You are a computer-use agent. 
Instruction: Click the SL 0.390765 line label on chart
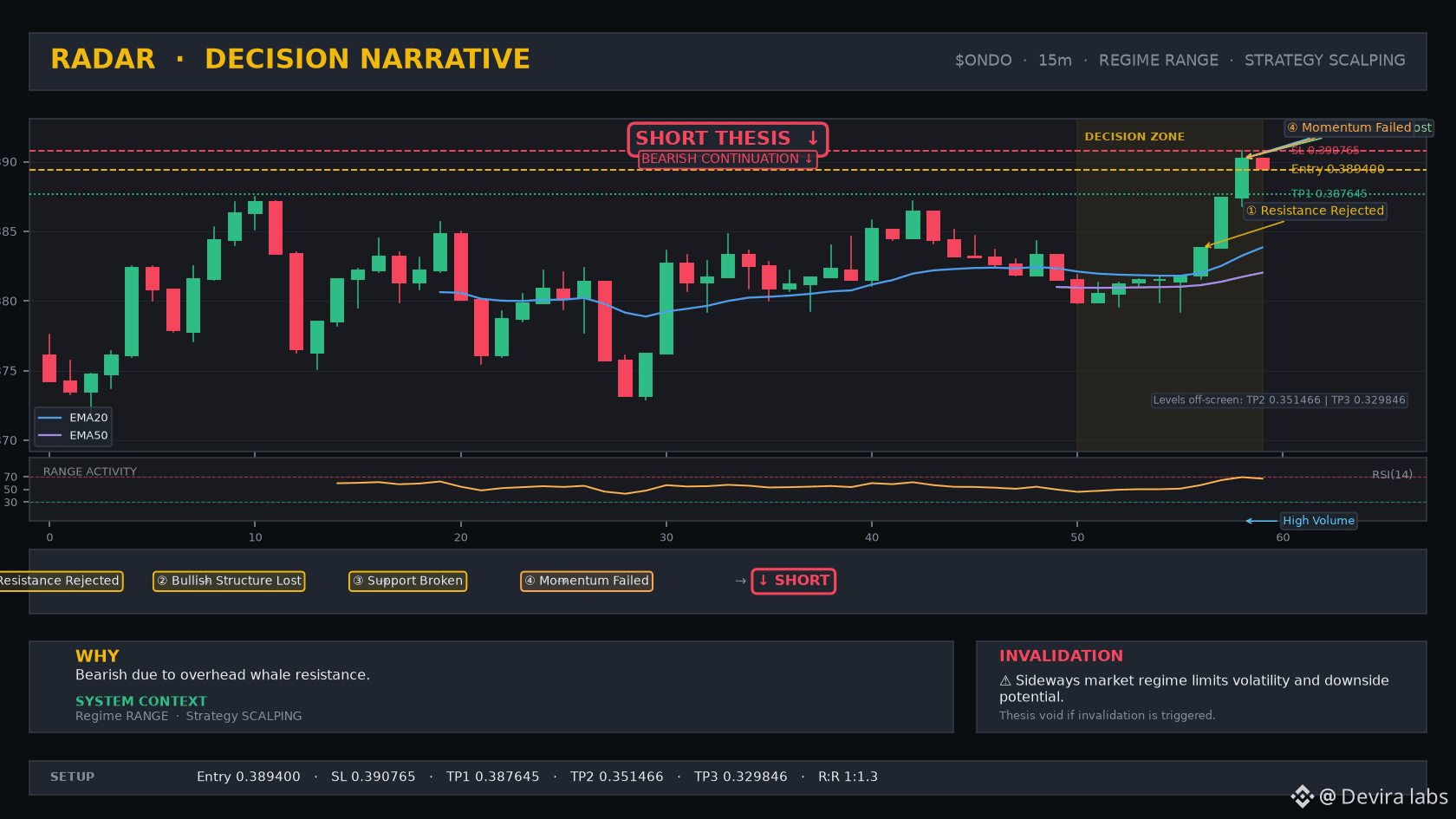(x=1324, y=151)
